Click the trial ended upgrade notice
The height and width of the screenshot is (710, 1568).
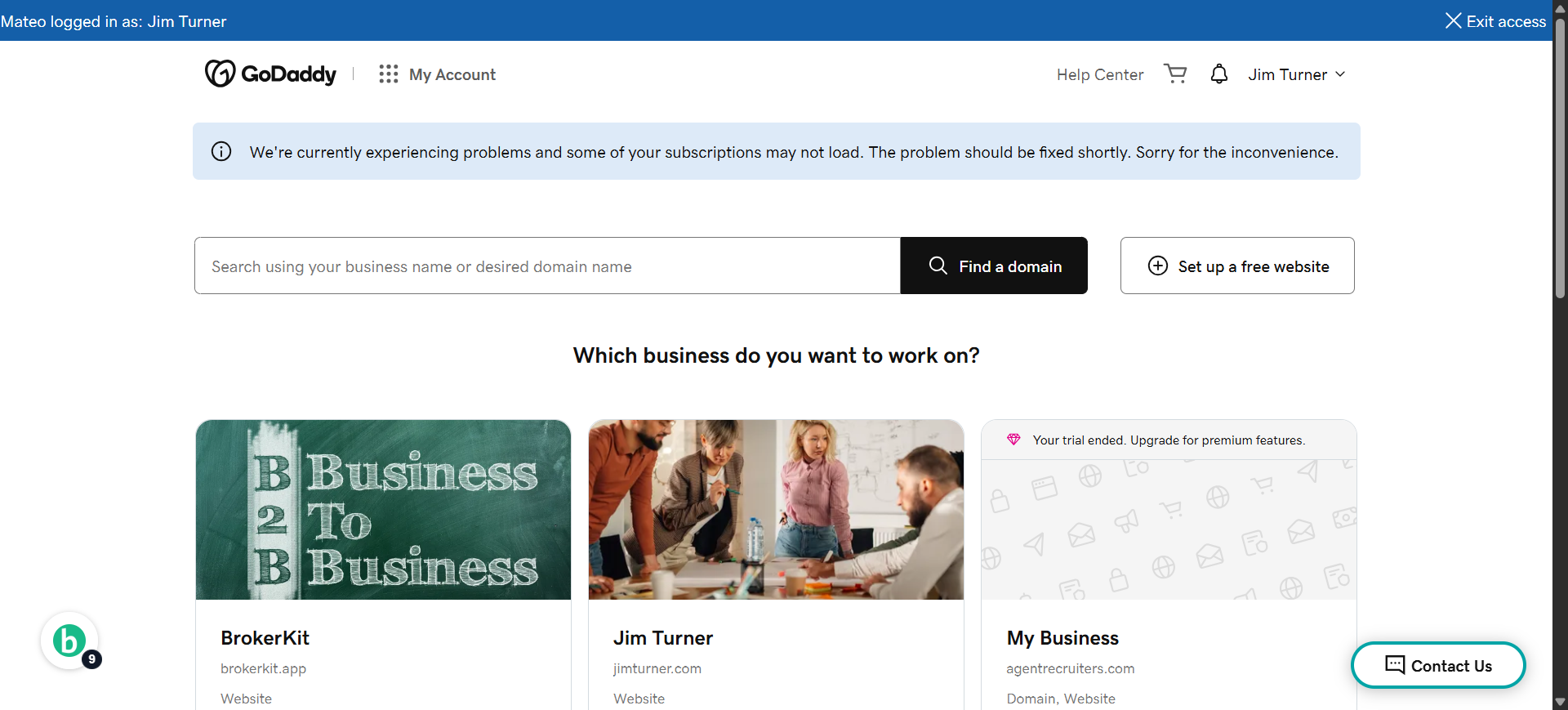click(1169, 440)
